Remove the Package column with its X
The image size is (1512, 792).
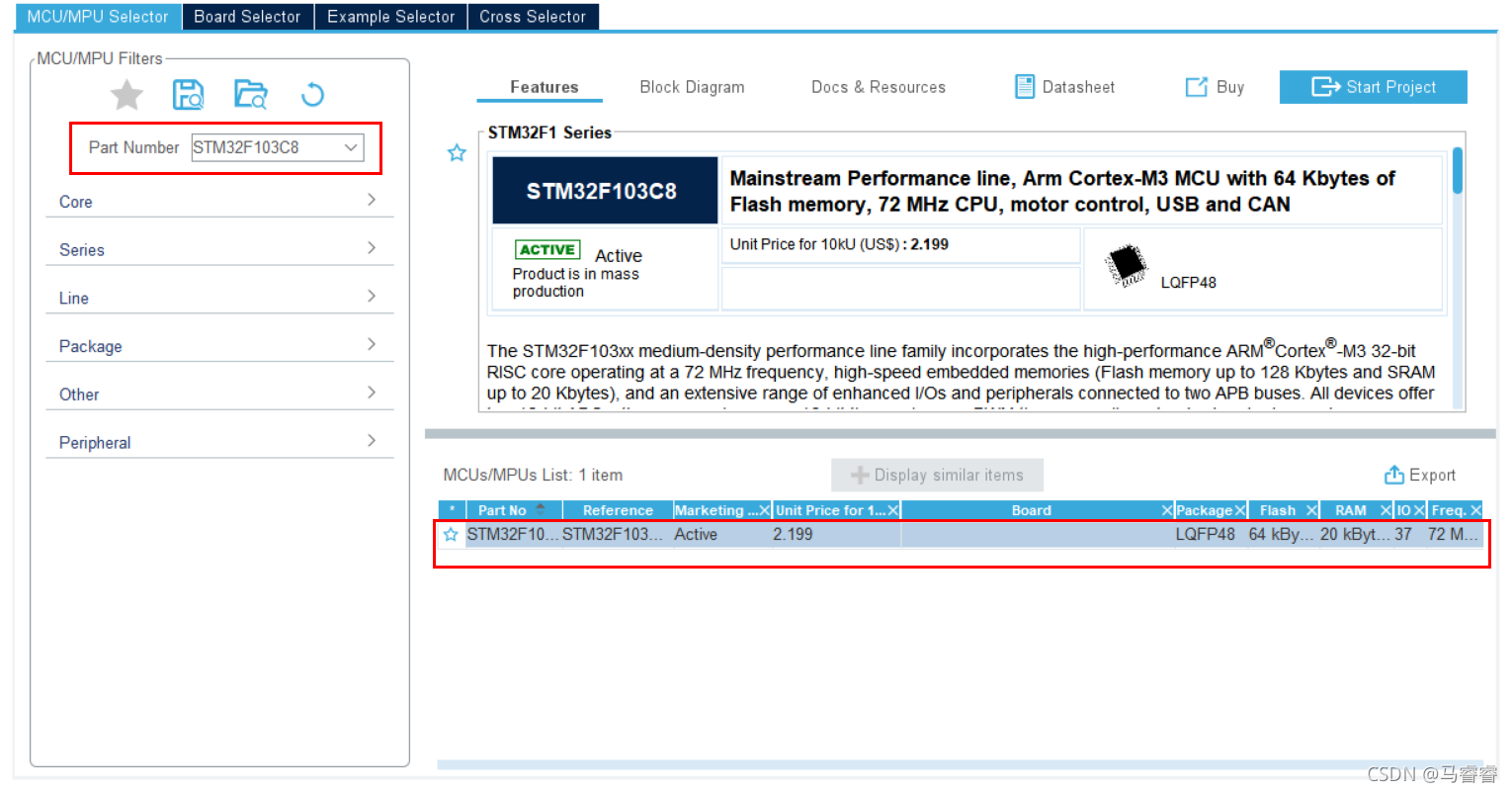pyautogui.click(x=1239, y=510)
